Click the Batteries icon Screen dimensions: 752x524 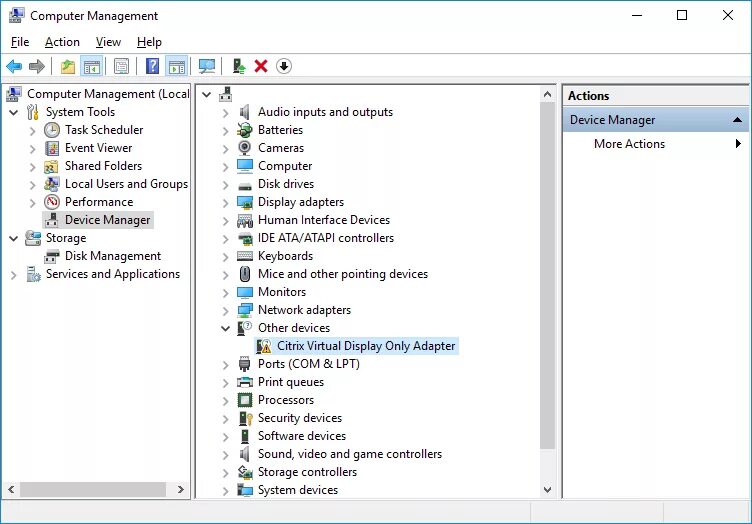click(245, 130)
